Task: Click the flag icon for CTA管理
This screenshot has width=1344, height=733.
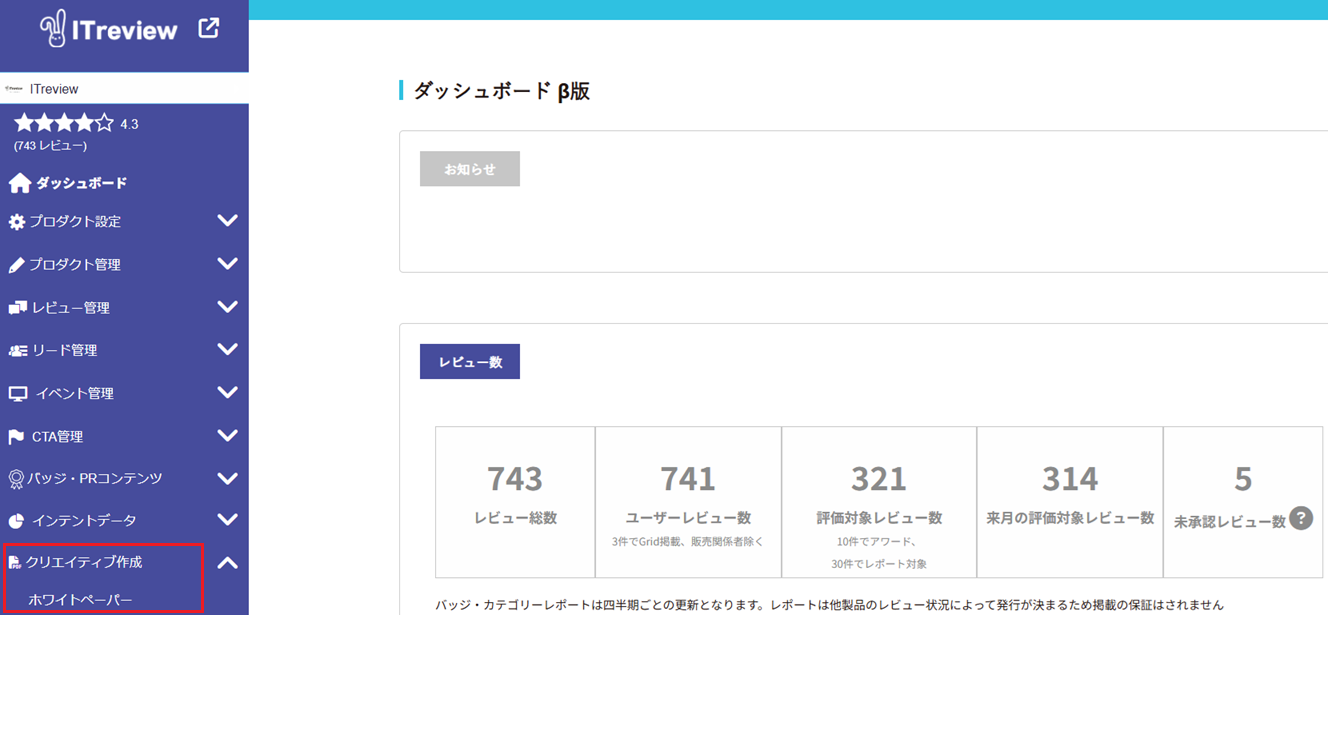Action: click(16, 437)
